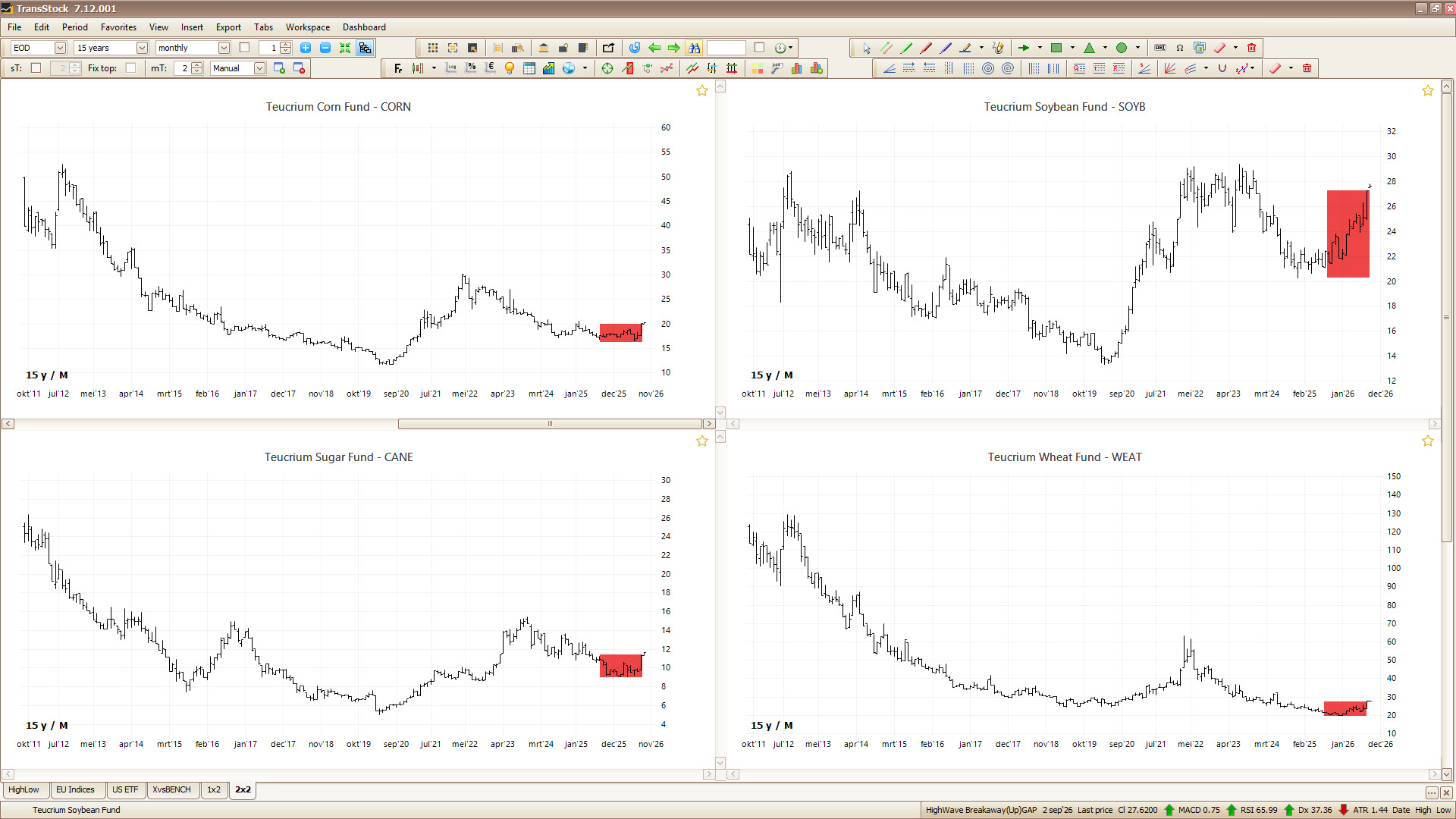The height and width of the screenshot is (819, 1456).
Task: Click the concentric circles tool icon
Action: (988, 68)
